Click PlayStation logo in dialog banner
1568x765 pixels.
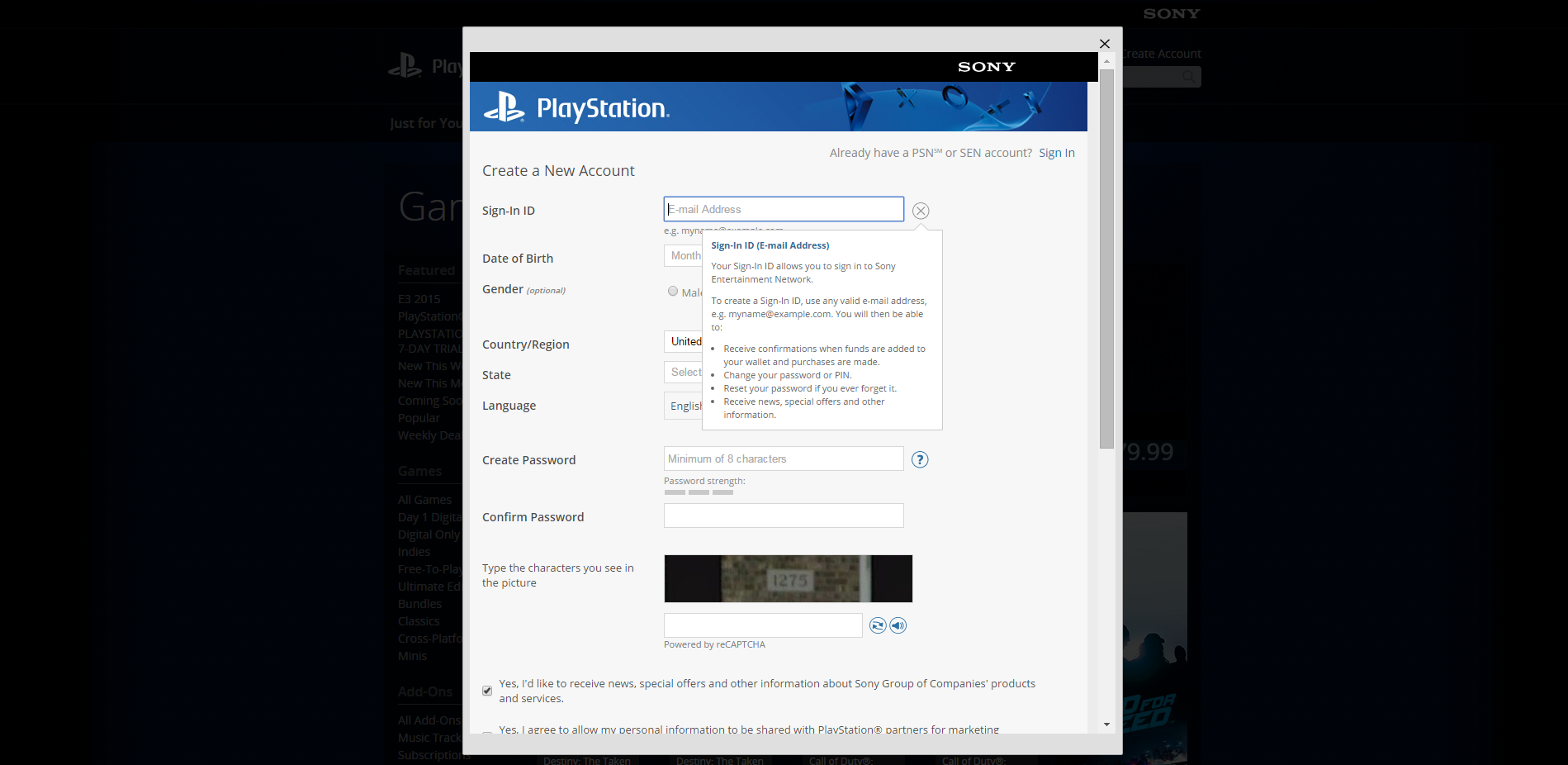(576, 107)
